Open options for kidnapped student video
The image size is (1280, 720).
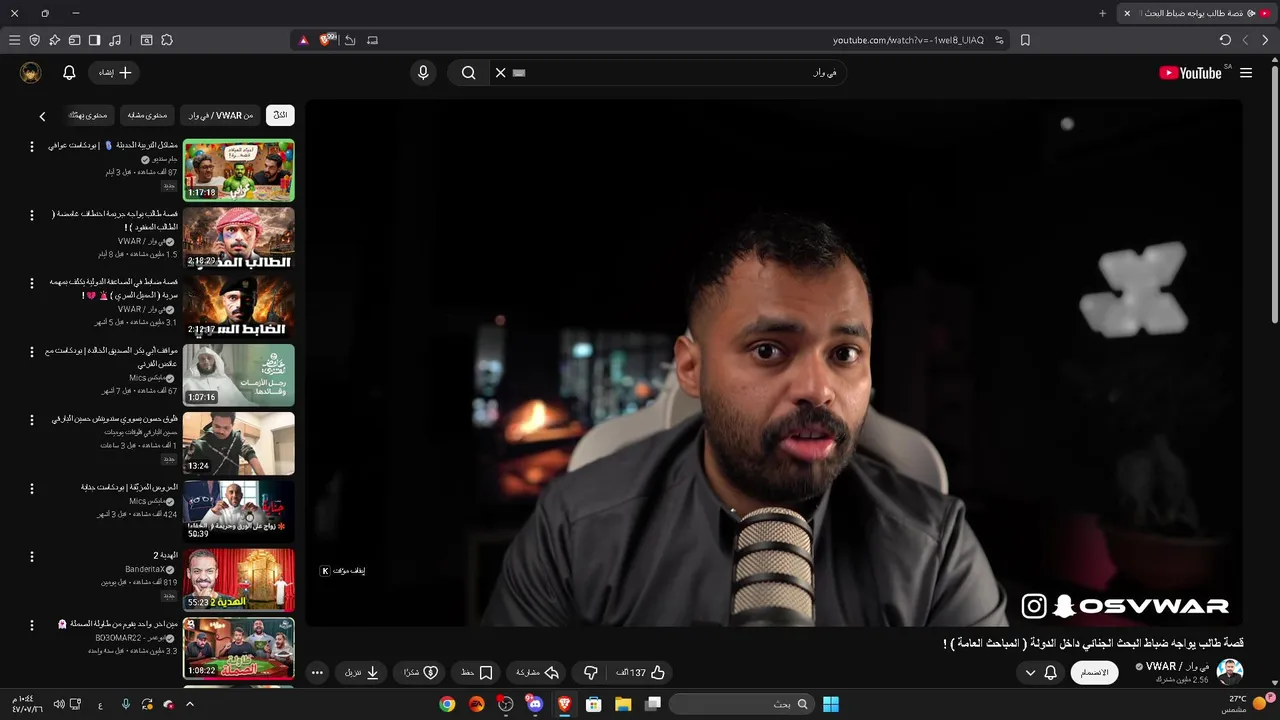pos(31,215)
